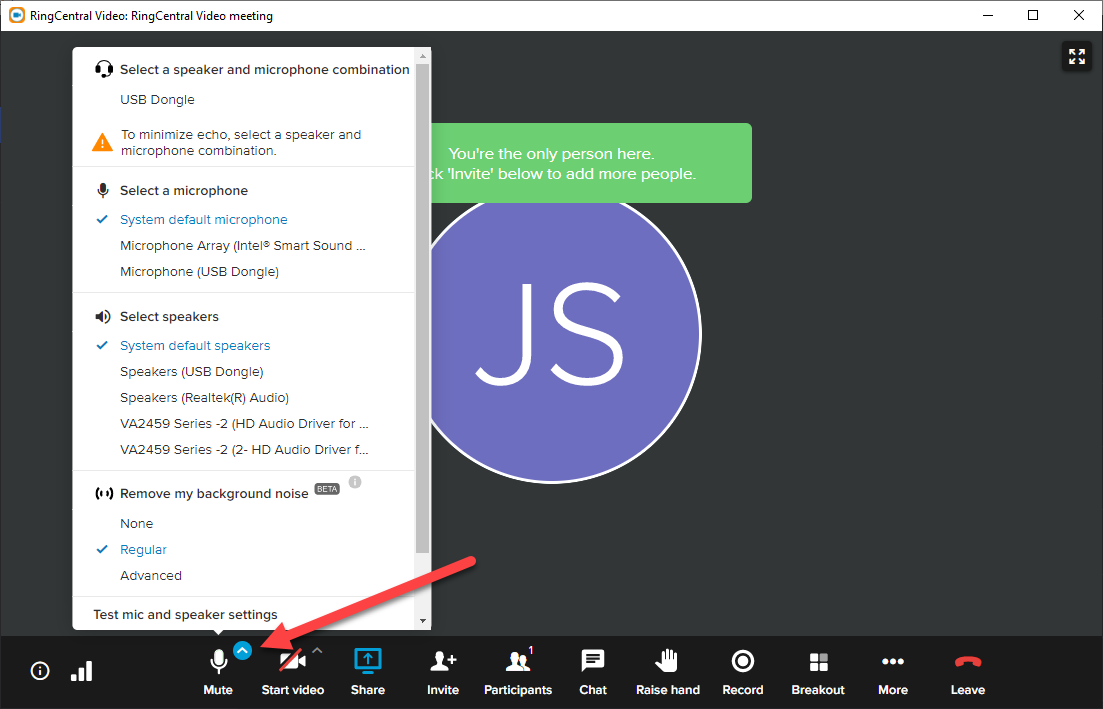Click the RingCentral app icon in title bar
1103x709 pixels.
click(x=16, y=15)
